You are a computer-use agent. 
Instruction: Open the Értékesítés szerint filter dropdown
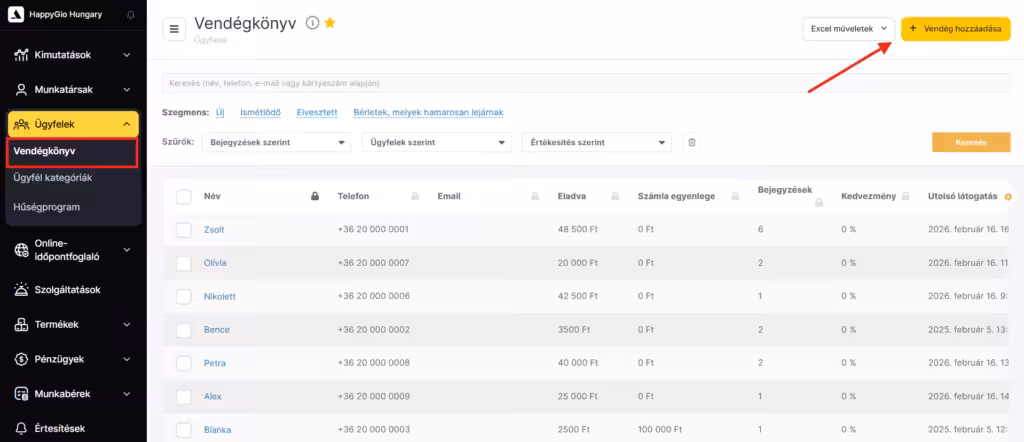pos(596,143)
